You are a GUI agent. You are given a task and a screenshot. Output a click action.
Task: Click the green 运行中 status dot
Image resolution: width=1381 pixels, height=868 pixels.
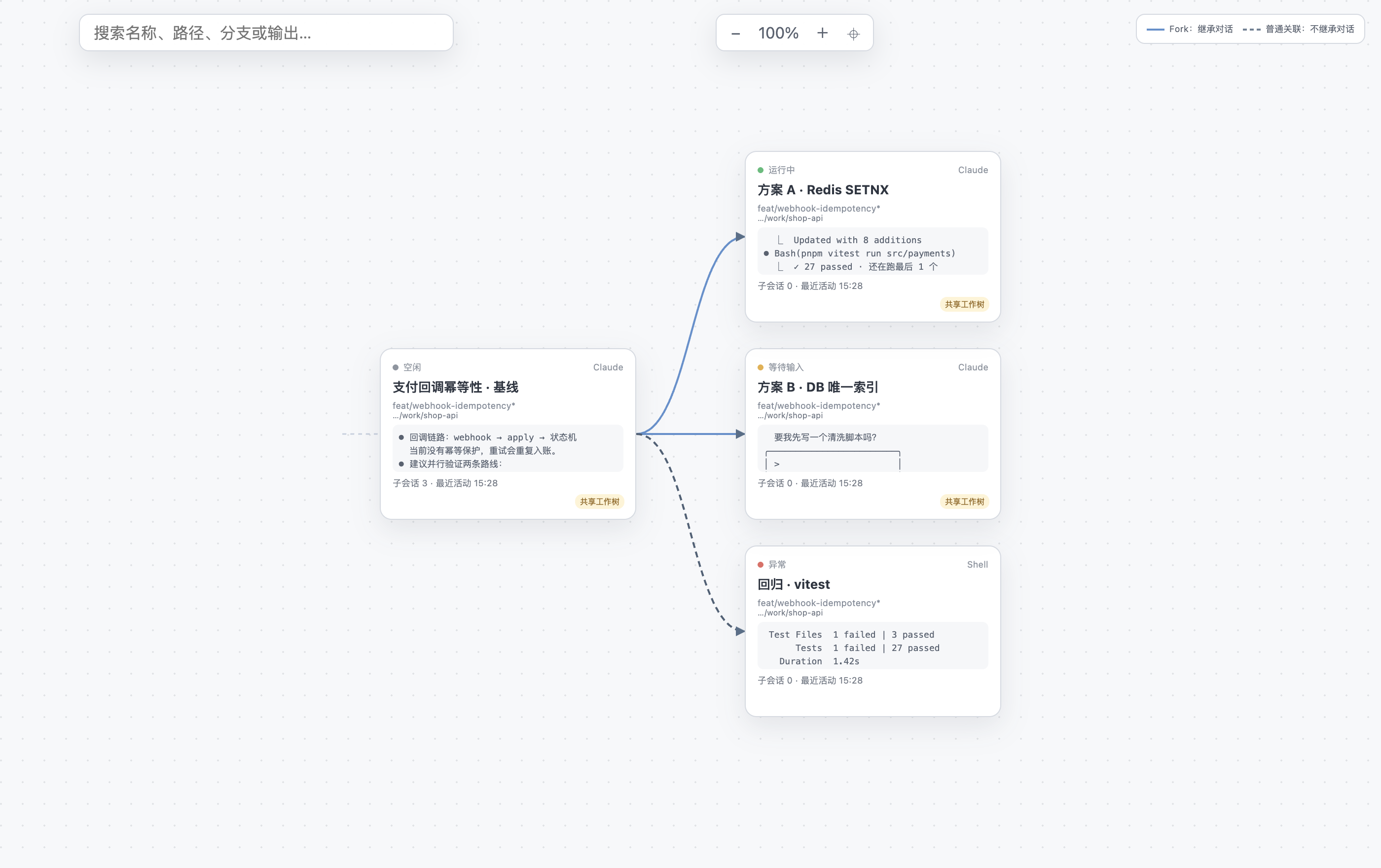pos(761,170)
